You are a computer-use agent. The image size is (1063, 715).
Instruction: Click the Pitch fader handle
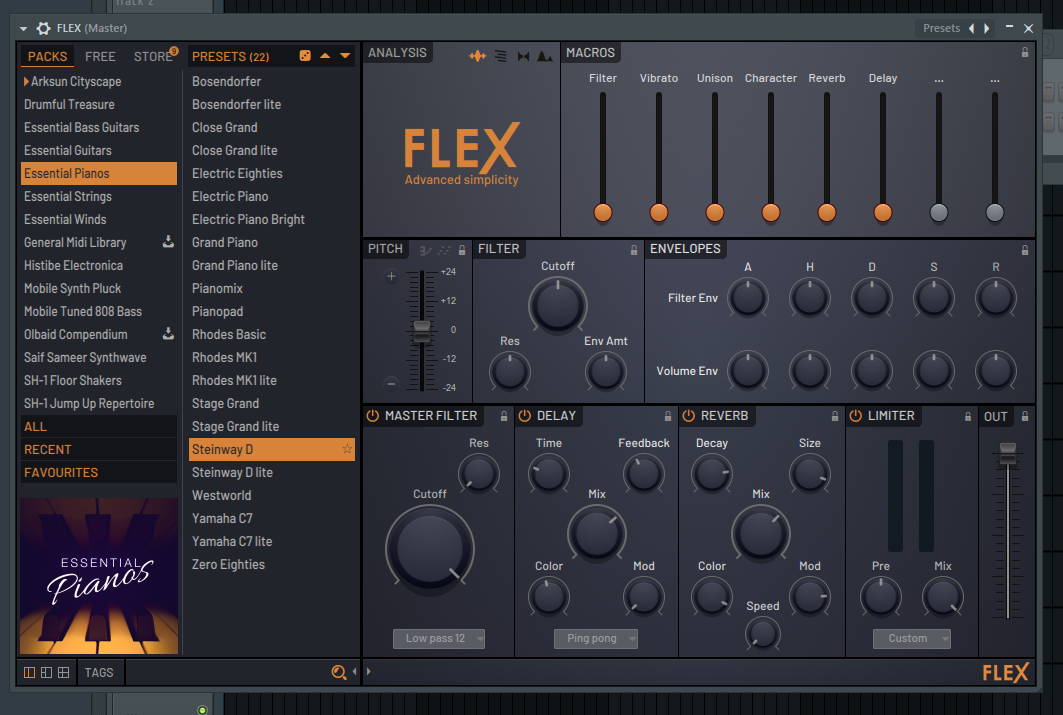422,330
